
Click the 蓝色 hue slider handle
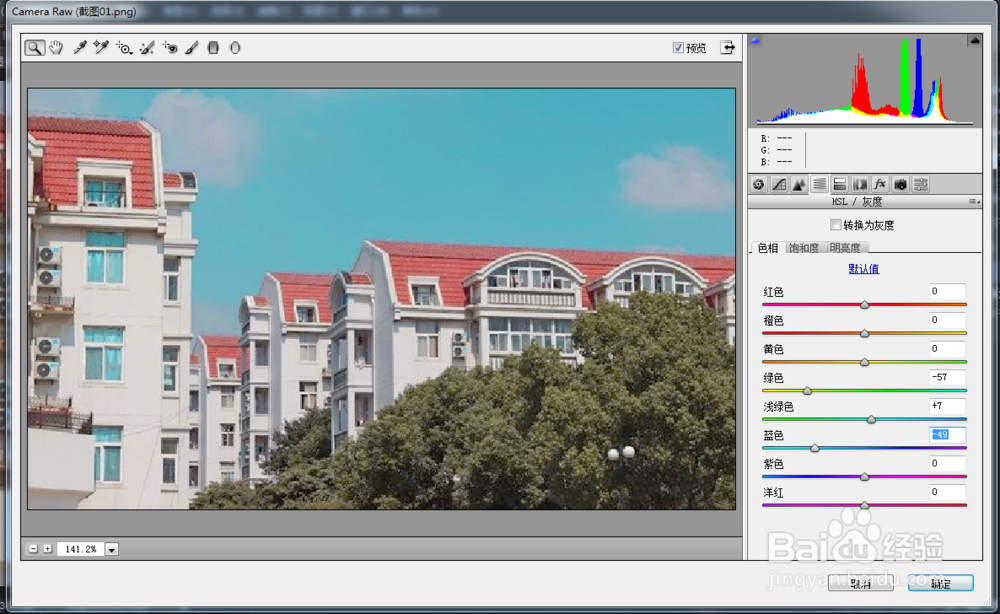815,449
